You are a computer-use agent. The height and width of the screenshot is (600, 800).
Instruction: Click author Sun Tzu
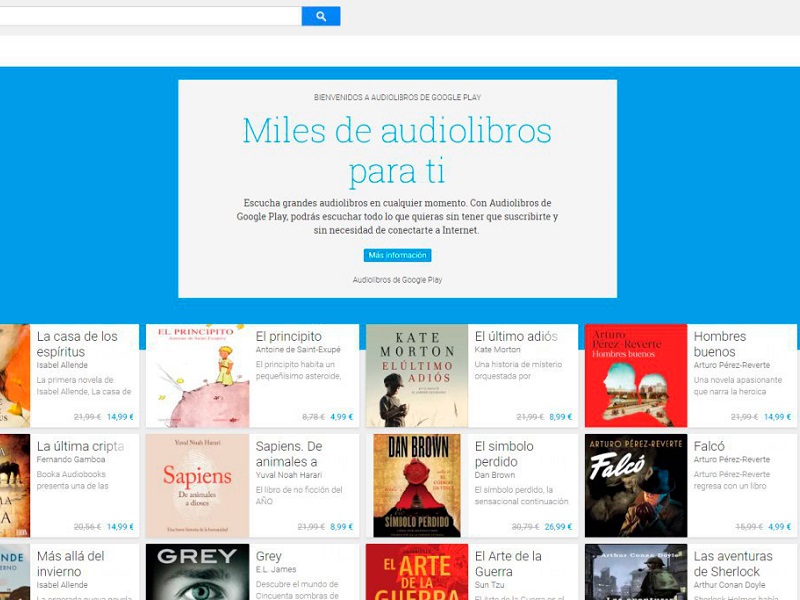[x=489, y=585]
